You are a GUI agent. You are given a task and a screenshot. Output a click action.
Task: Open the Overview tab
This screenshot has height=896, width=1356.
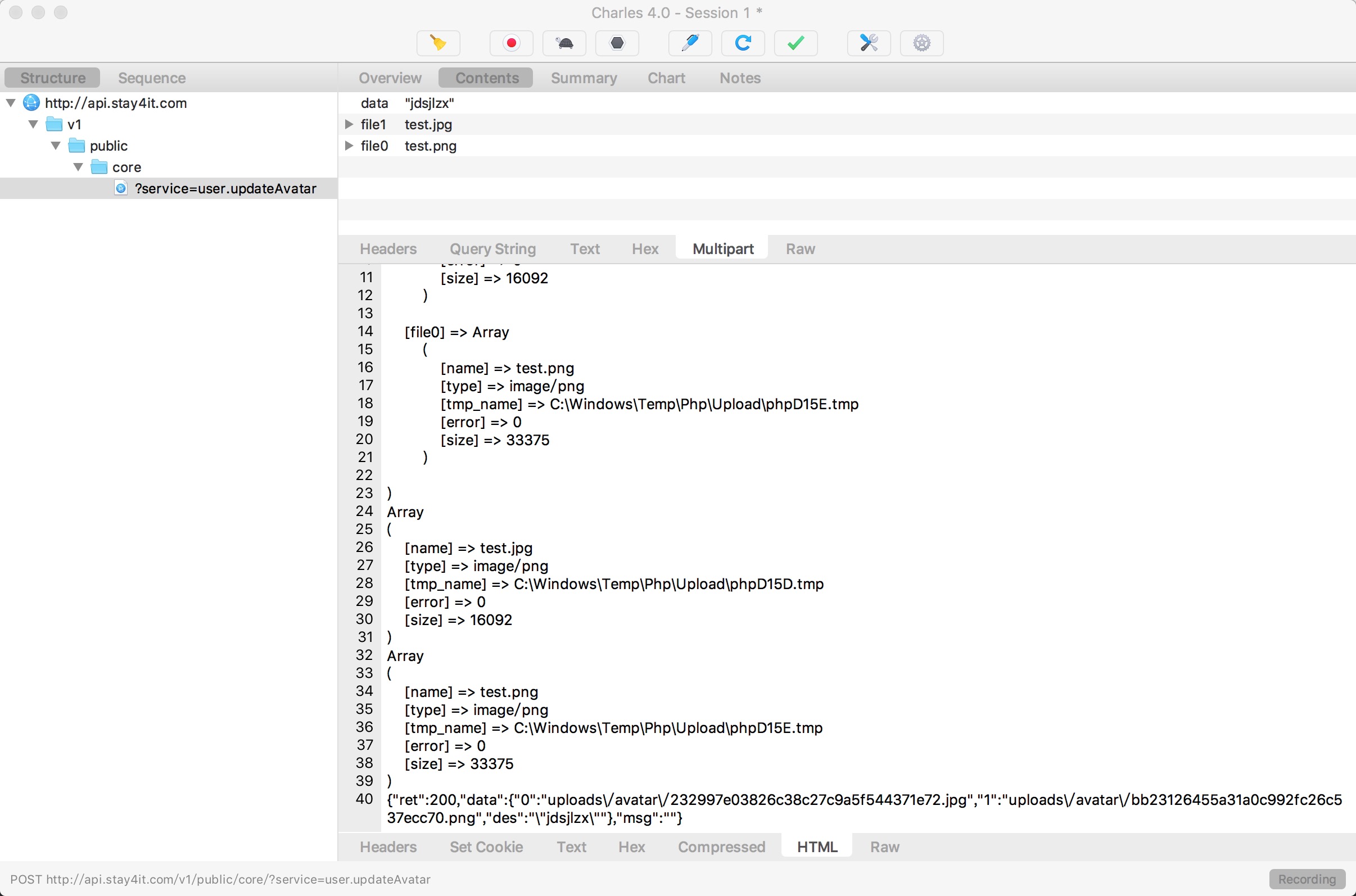(390, 78)
